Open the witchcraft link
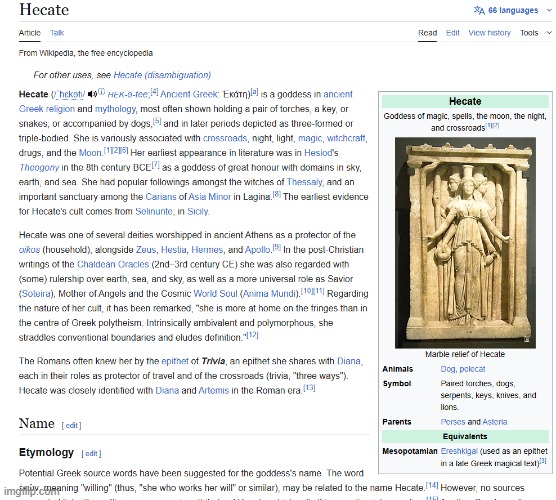 click(x=346, y=138)
